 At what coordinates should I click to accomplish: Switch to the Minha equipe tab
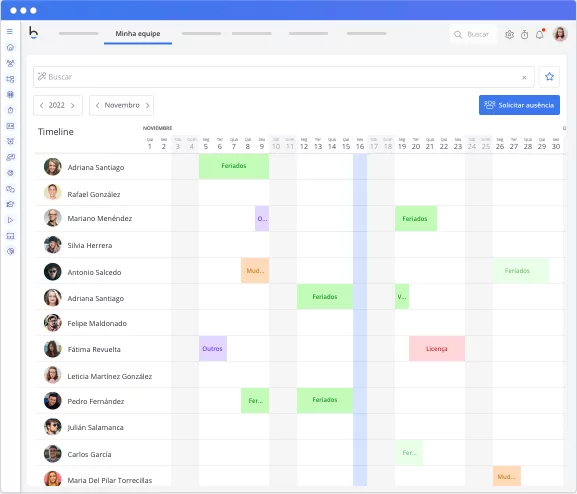[138, 33]
